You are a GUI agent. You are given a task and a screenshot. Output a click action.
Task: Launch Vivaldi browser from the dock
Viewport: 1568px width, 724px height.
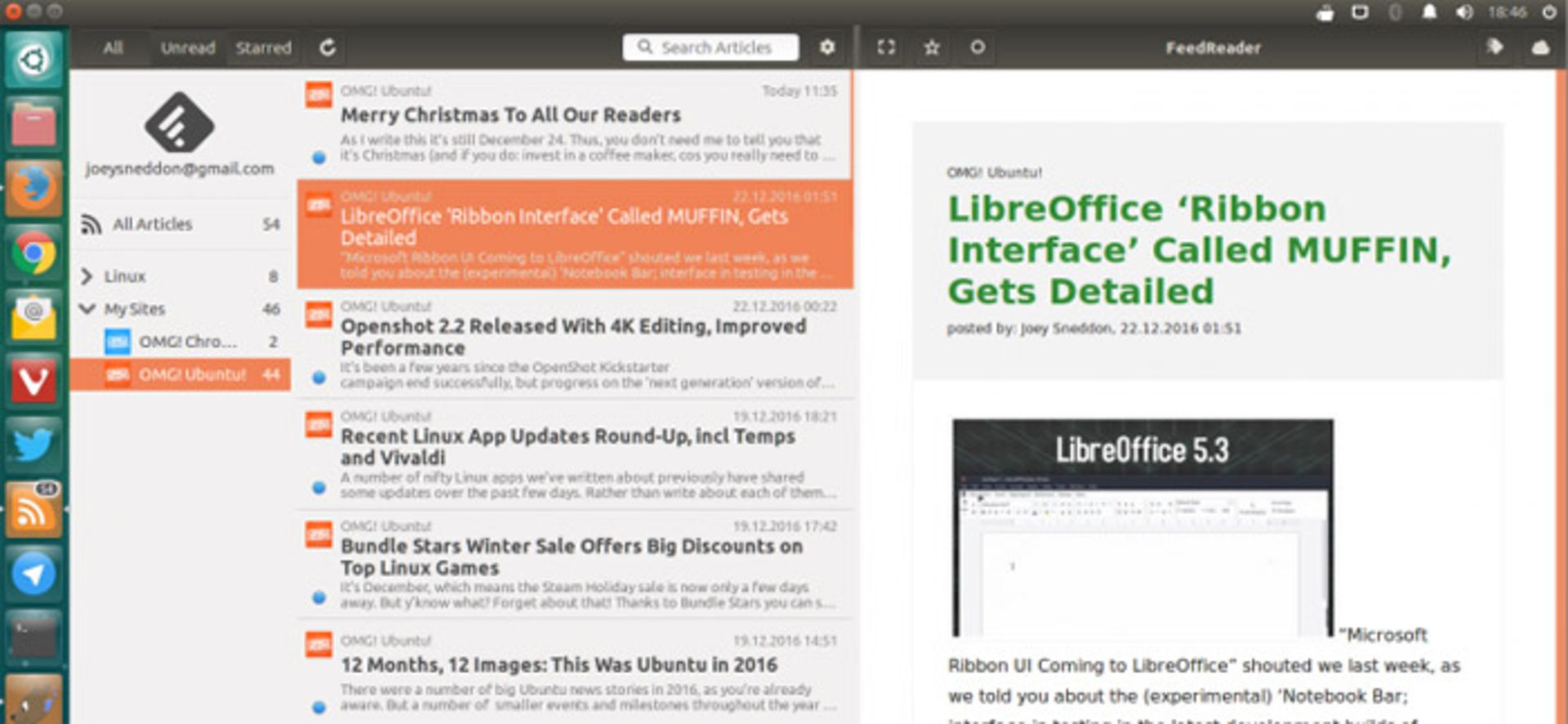coord(33,381)
